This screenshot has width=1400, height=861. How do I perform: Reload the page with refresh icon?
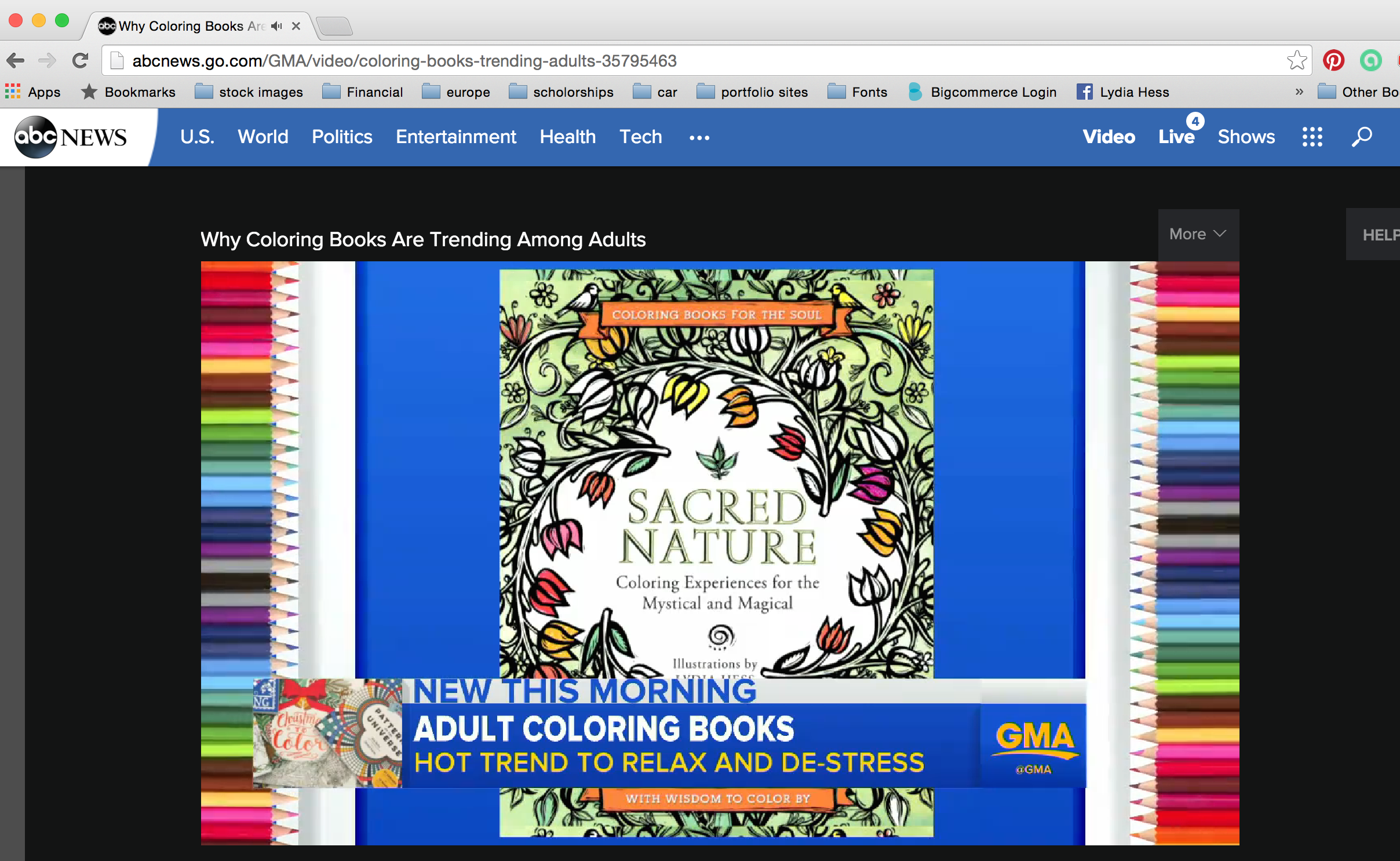pyautogui.click(x=81, y=60)
